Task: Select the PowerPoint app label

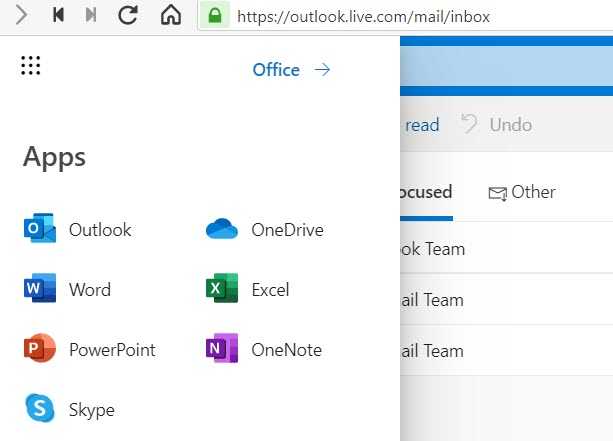Action: tap(112, 350)
